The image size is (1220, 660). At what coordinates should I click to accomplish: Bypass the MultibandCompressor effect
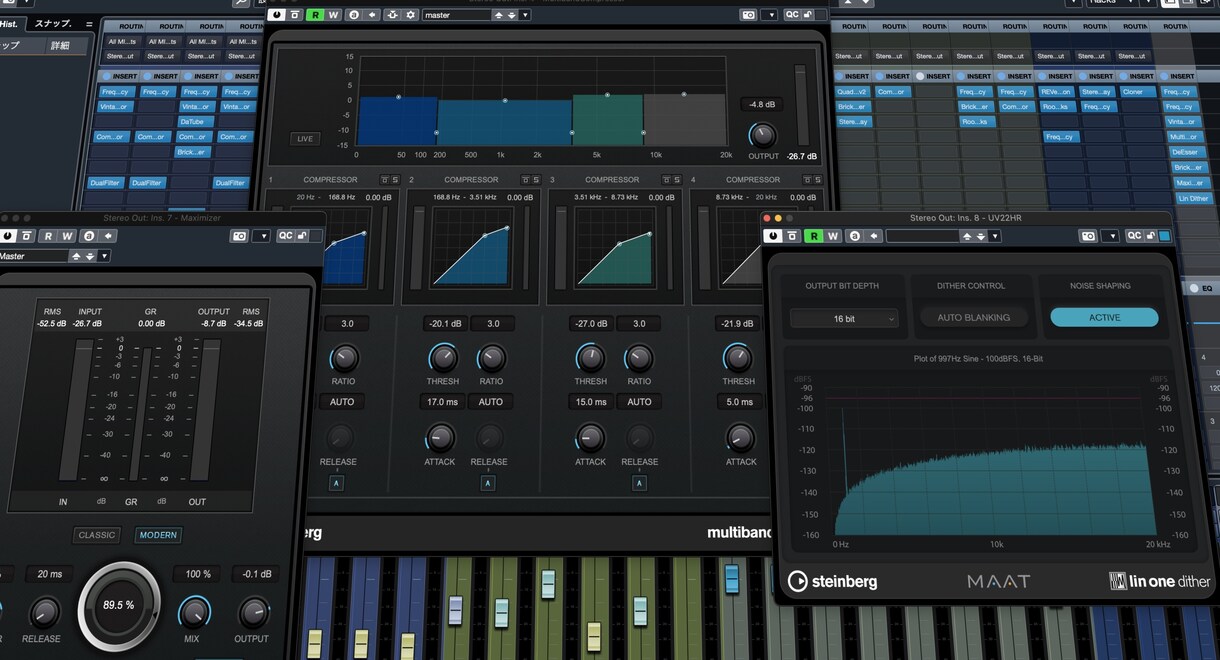295,15
